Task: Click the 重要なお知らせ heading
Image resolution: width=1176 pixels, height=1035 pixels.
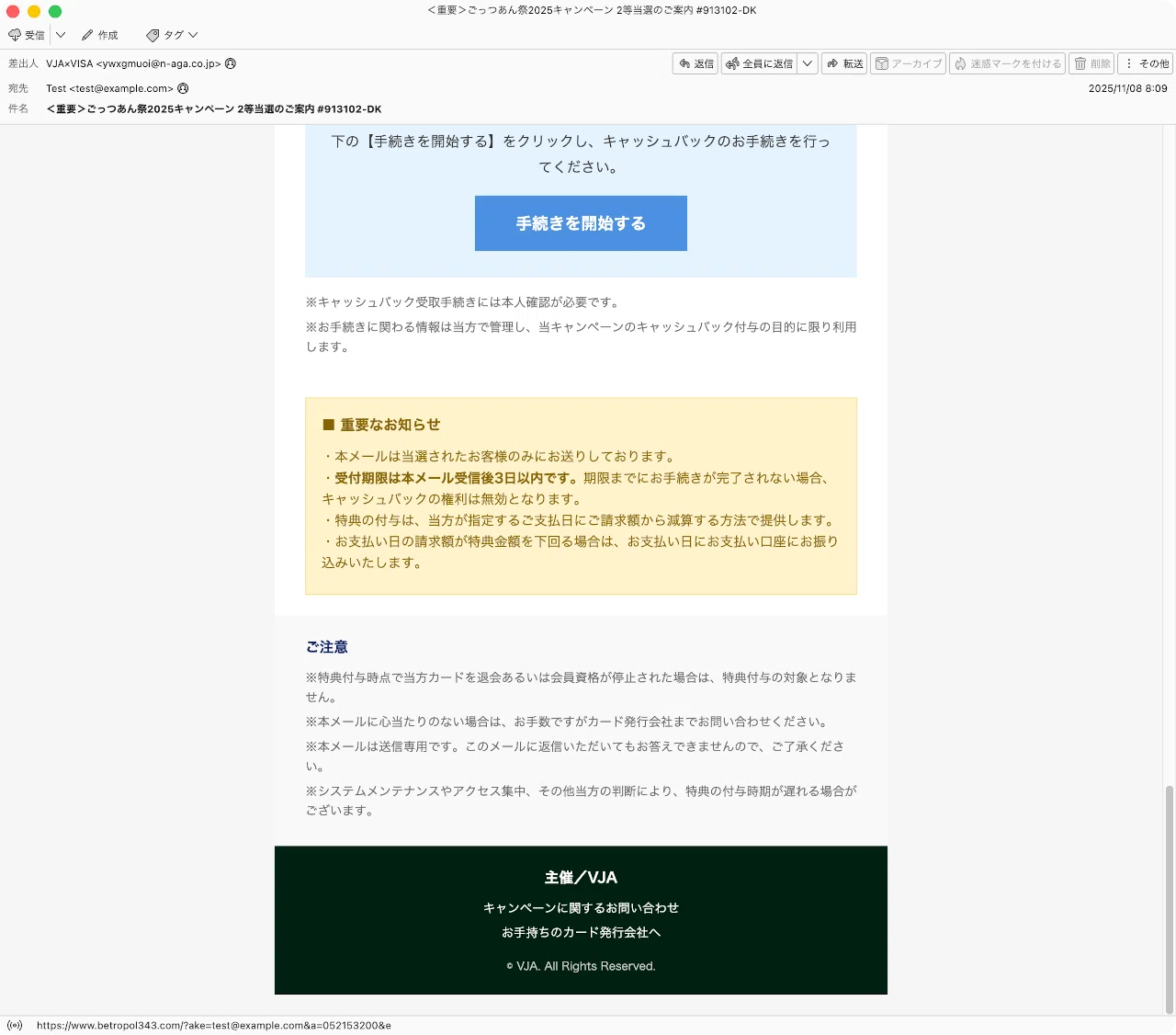Action: pyautogui.click(x=381, y=425)
